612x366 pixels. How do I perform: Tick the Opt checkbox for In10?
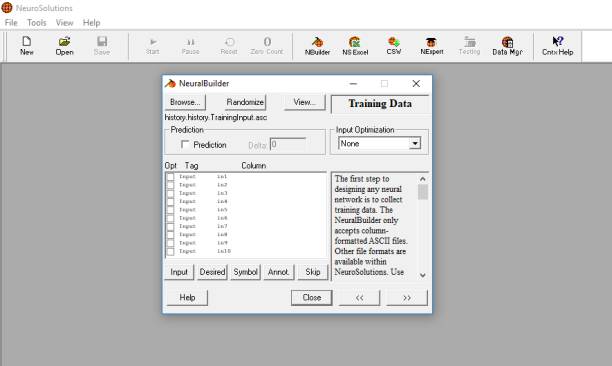(x=170, y=251)
